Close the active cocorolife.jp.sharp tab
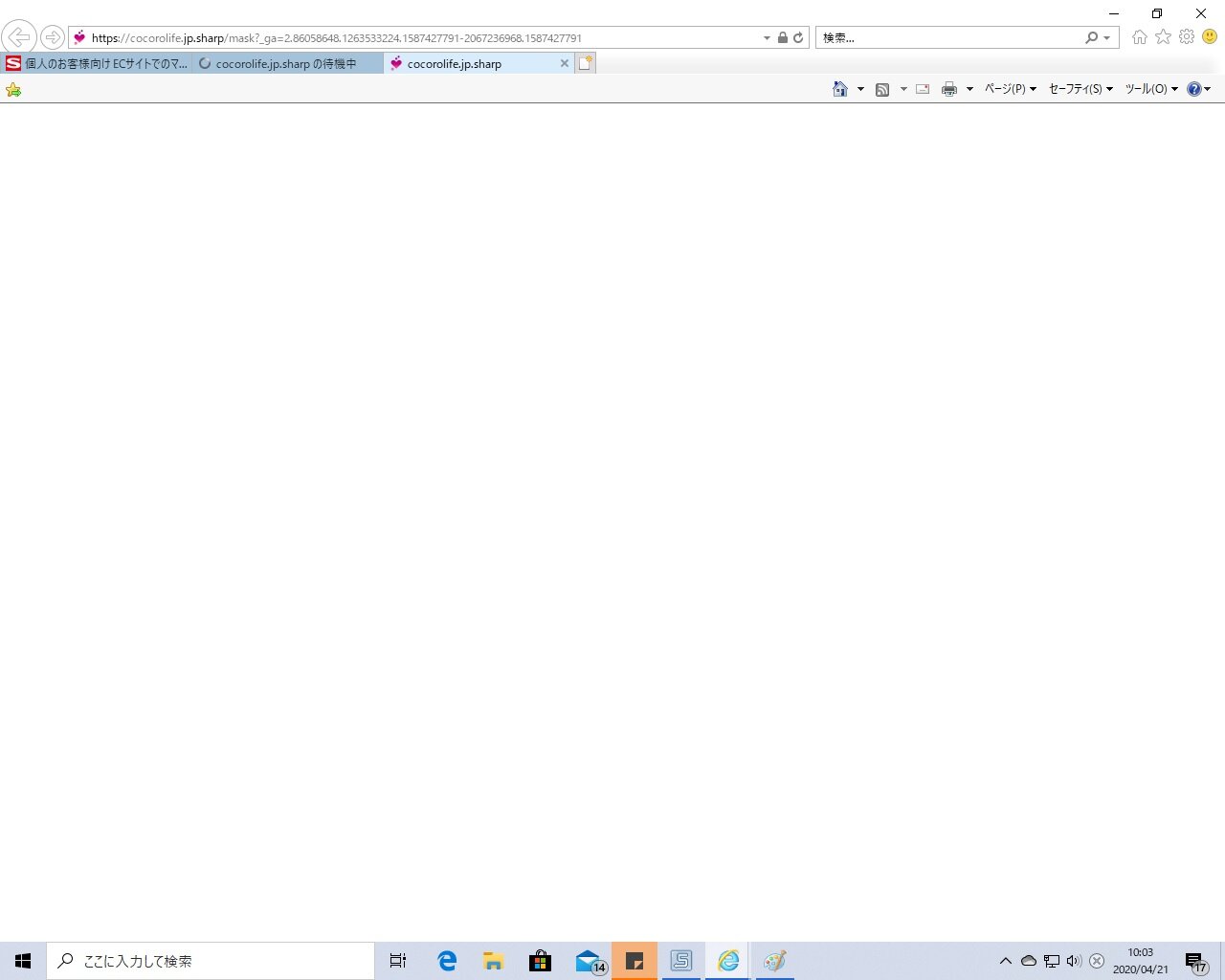Viewport: 1225px width, 980px height. tap(565, 64)
